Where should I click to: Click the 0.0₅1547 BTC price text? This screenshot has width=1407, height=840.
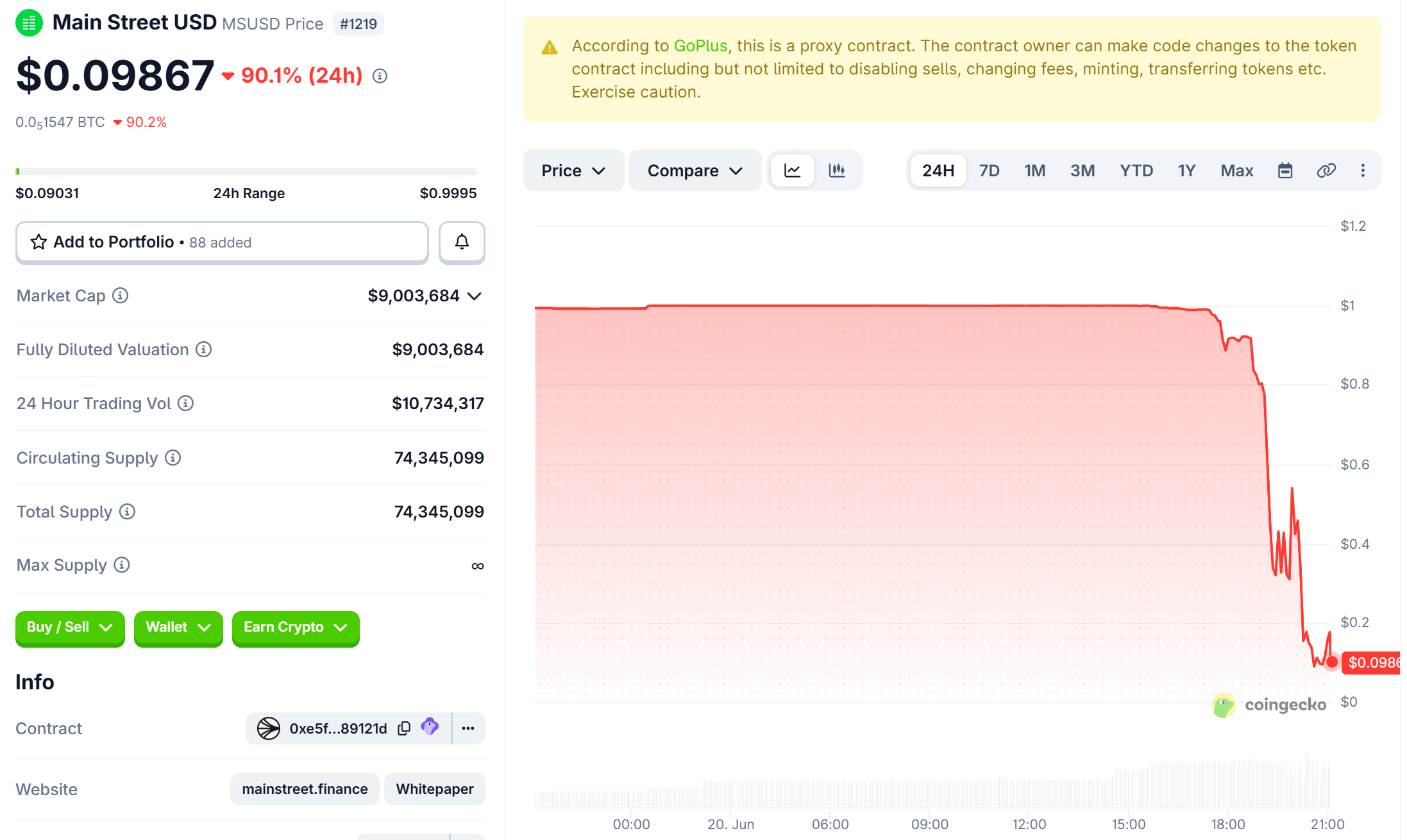(x=60, y=122)
